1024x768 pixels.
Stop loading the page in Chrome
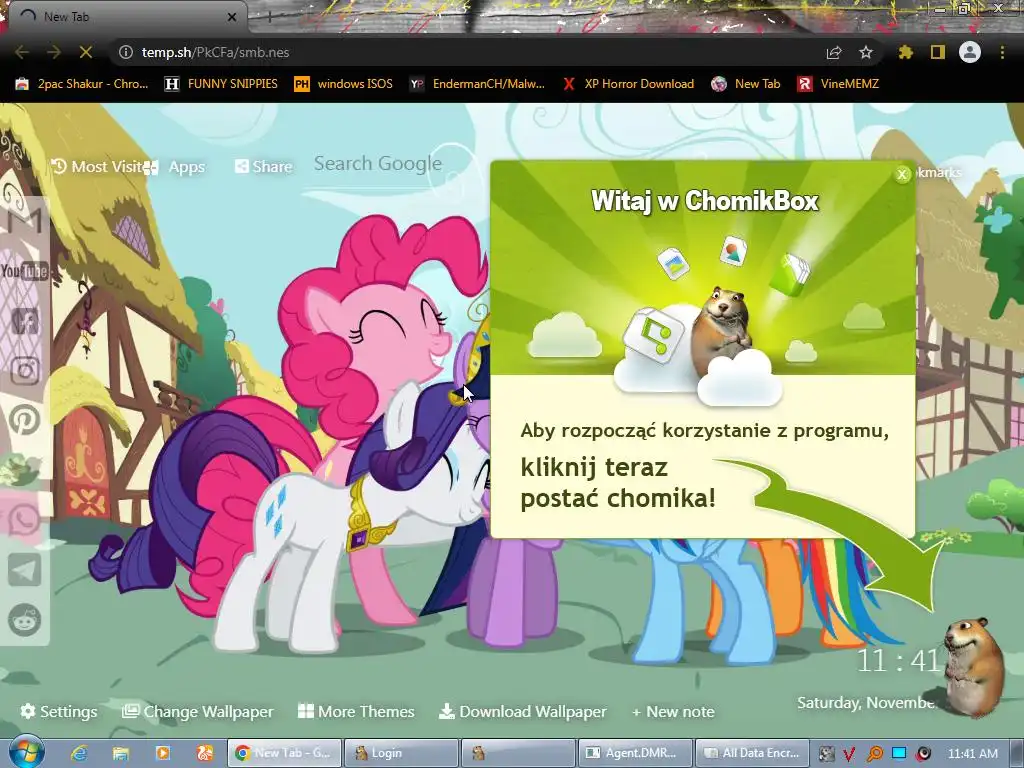(86, 52)
